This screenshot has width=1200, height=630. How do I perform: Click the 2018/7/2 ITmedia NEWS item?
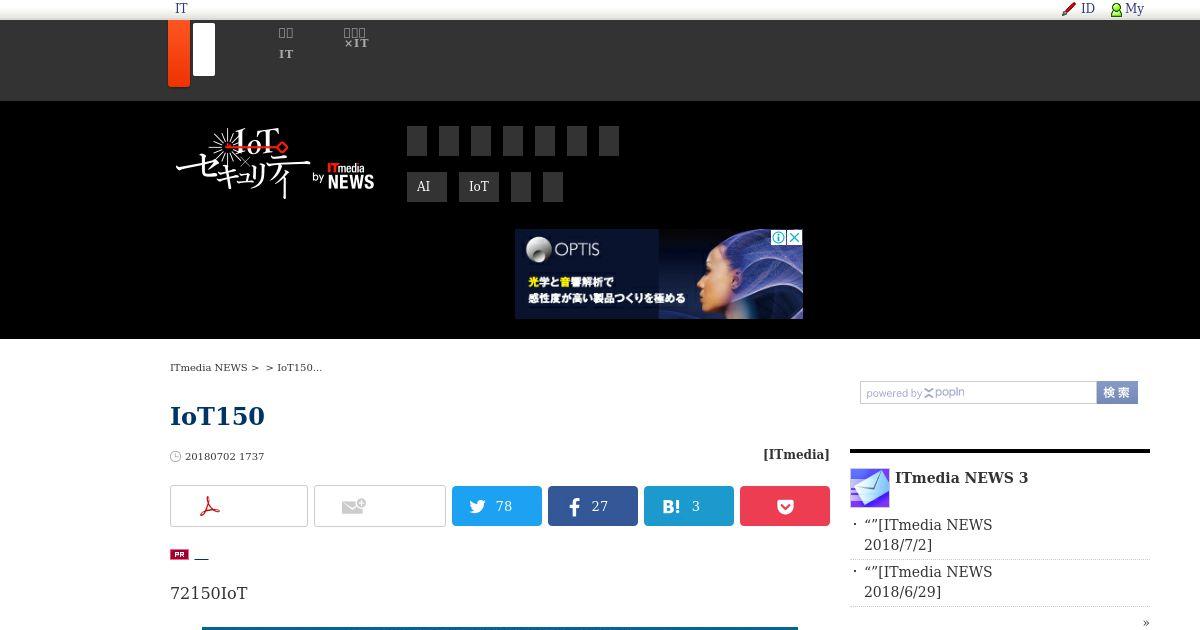click(928, 535)
